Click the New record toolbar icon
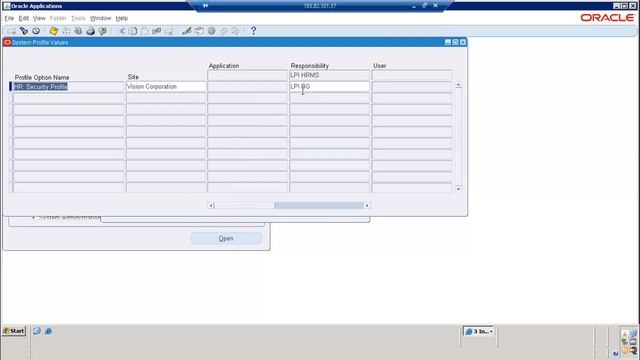Image resolution: width=640 pixels, height=360 pixels. coord(11,31)
